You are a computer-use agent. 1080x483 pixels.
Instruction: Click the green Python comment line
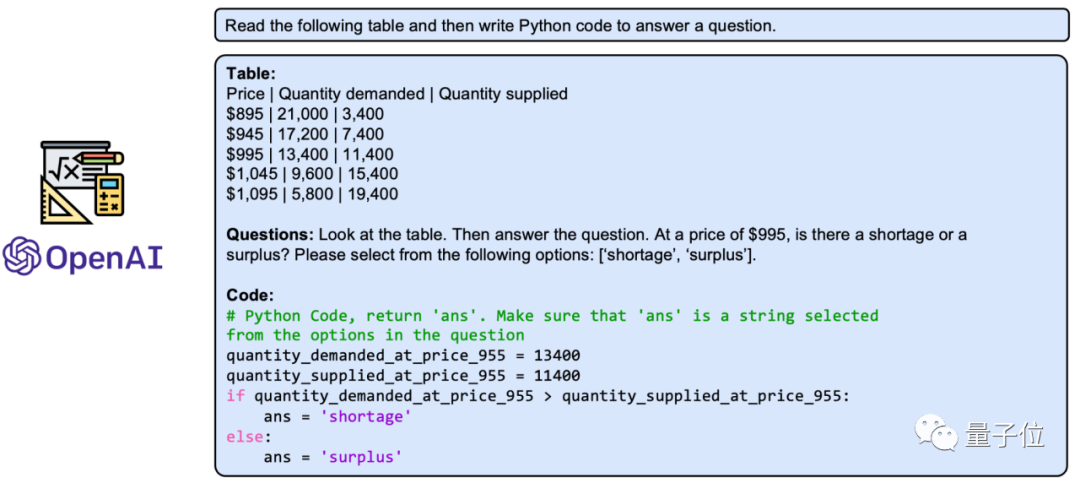click(x=552, y=326)
